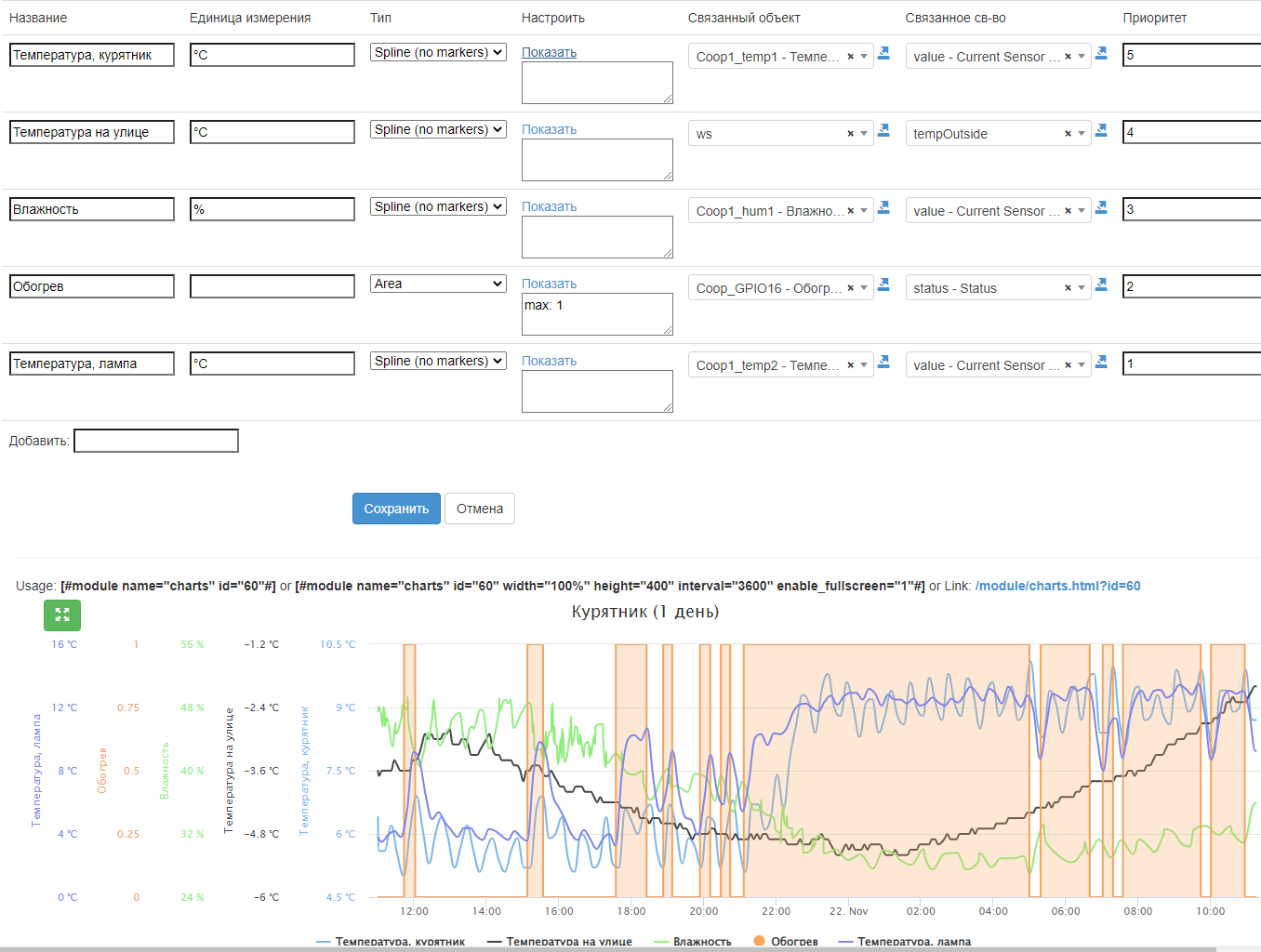Viewport: 1261px width, 952px height.
Task: Click the settings textarea containing max: 1
Action: [597, 314]
